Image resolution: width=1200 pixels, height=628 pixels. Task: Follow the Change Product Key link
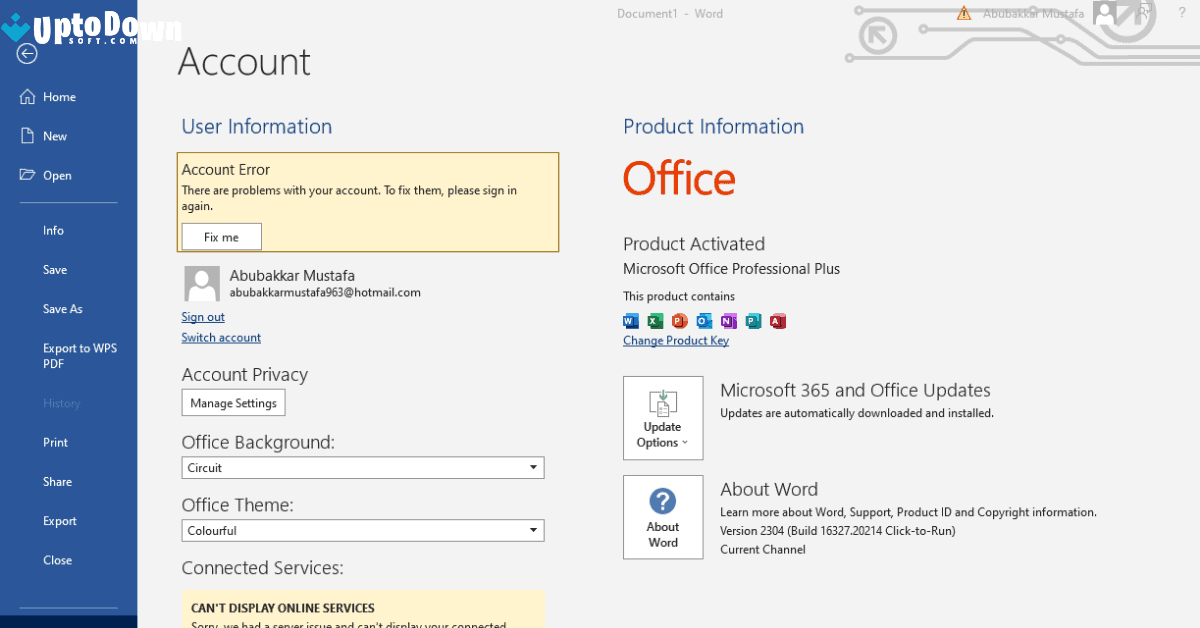click(676, 340)
